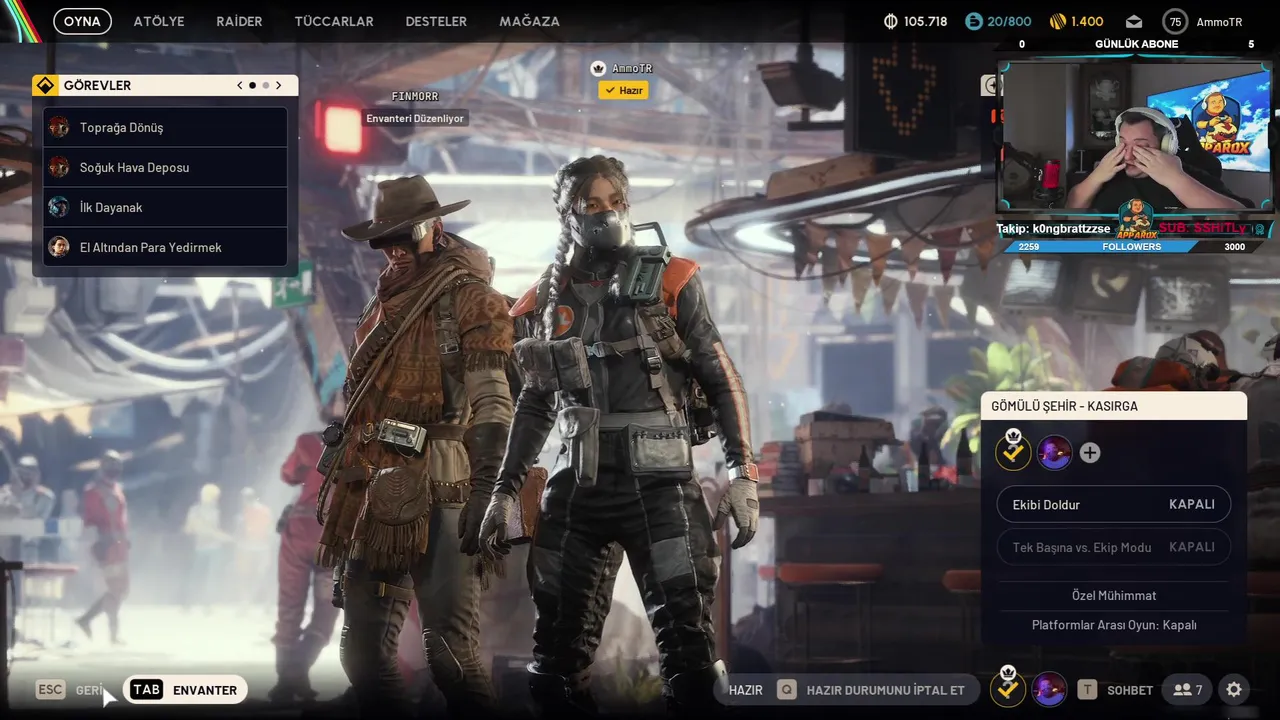
Task: Click the ready checkmark squad slot in panel
Action: coord(1013,451)
